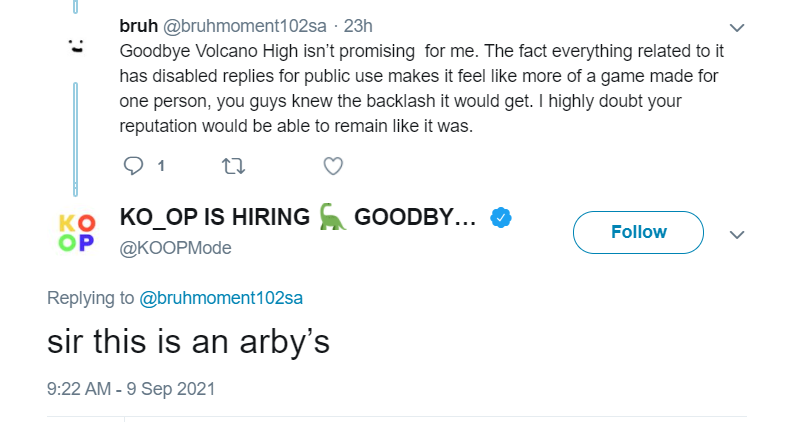
Task: Follow the KO_OP account
Action: [x=638, y=232]
